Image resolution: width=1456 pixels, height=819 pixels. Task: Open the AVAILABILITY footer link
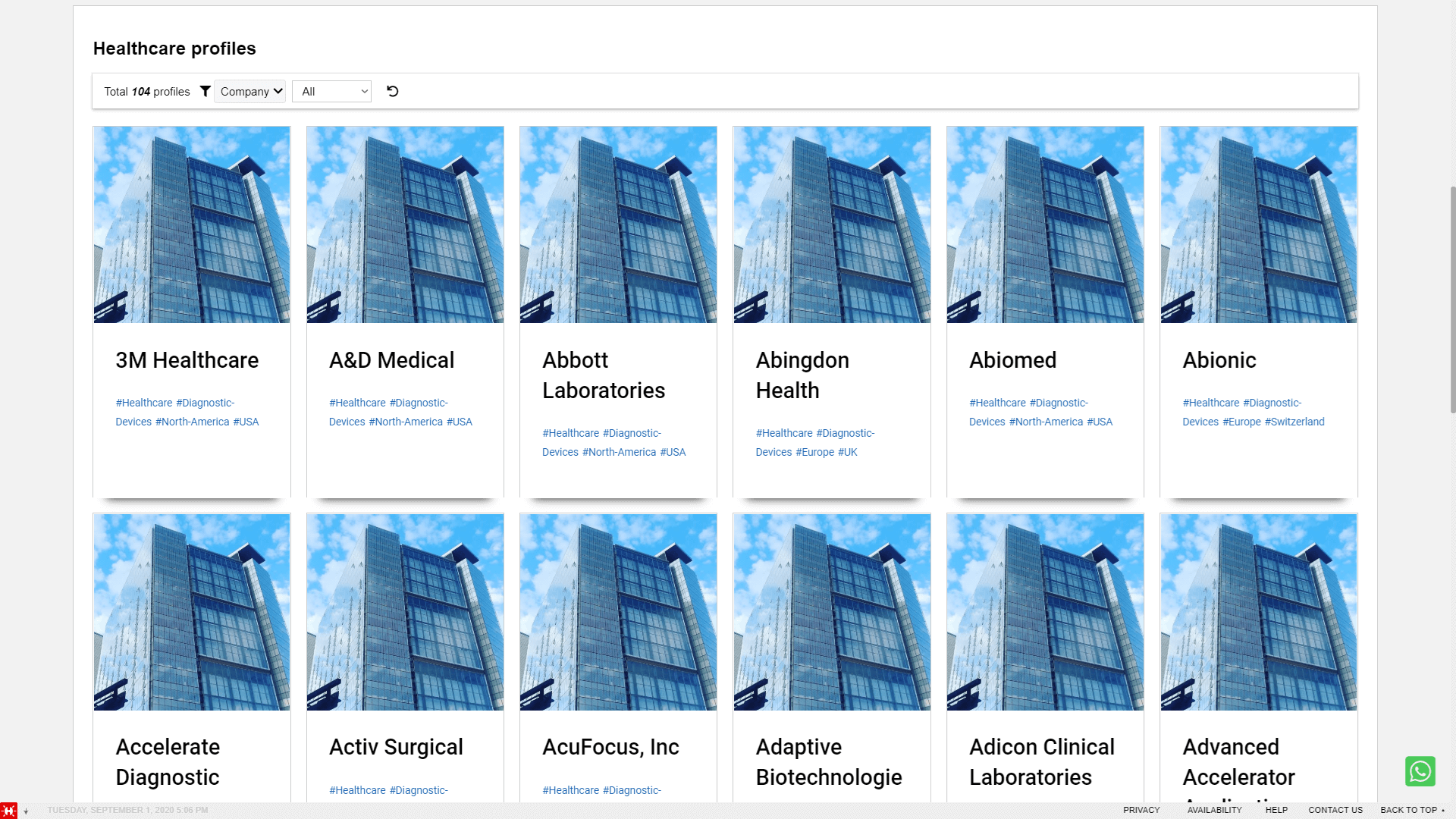coord(1214,810)
